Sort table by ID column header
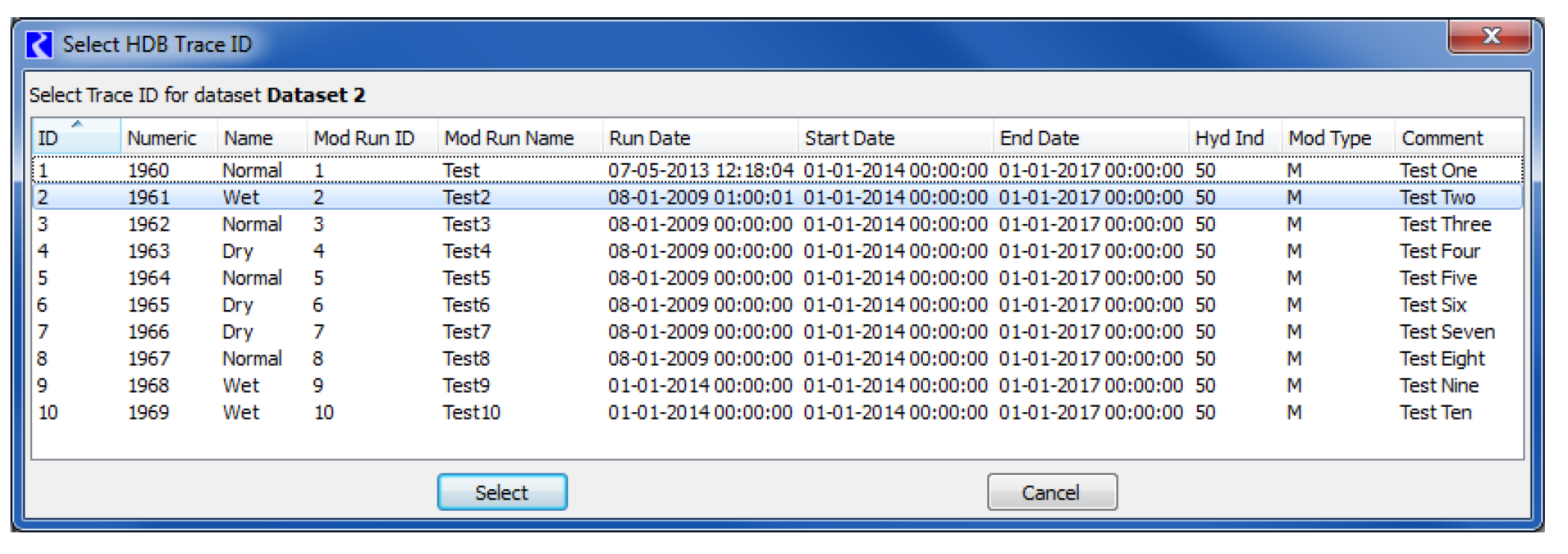 [75, 138]
